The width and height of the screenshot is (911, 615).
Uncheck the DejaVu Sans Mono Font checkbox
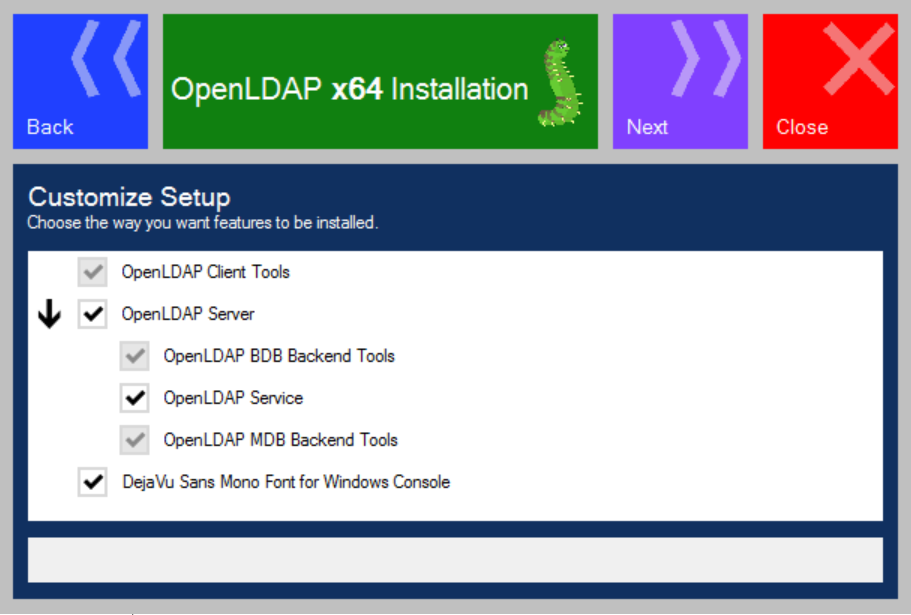coord(93,482)
